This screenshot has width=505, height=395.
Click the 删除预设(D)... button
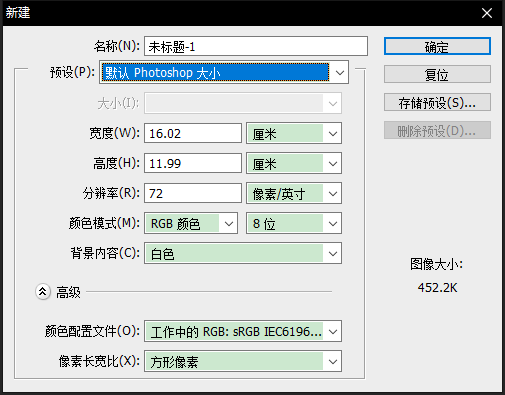click(x=437, y=130)
